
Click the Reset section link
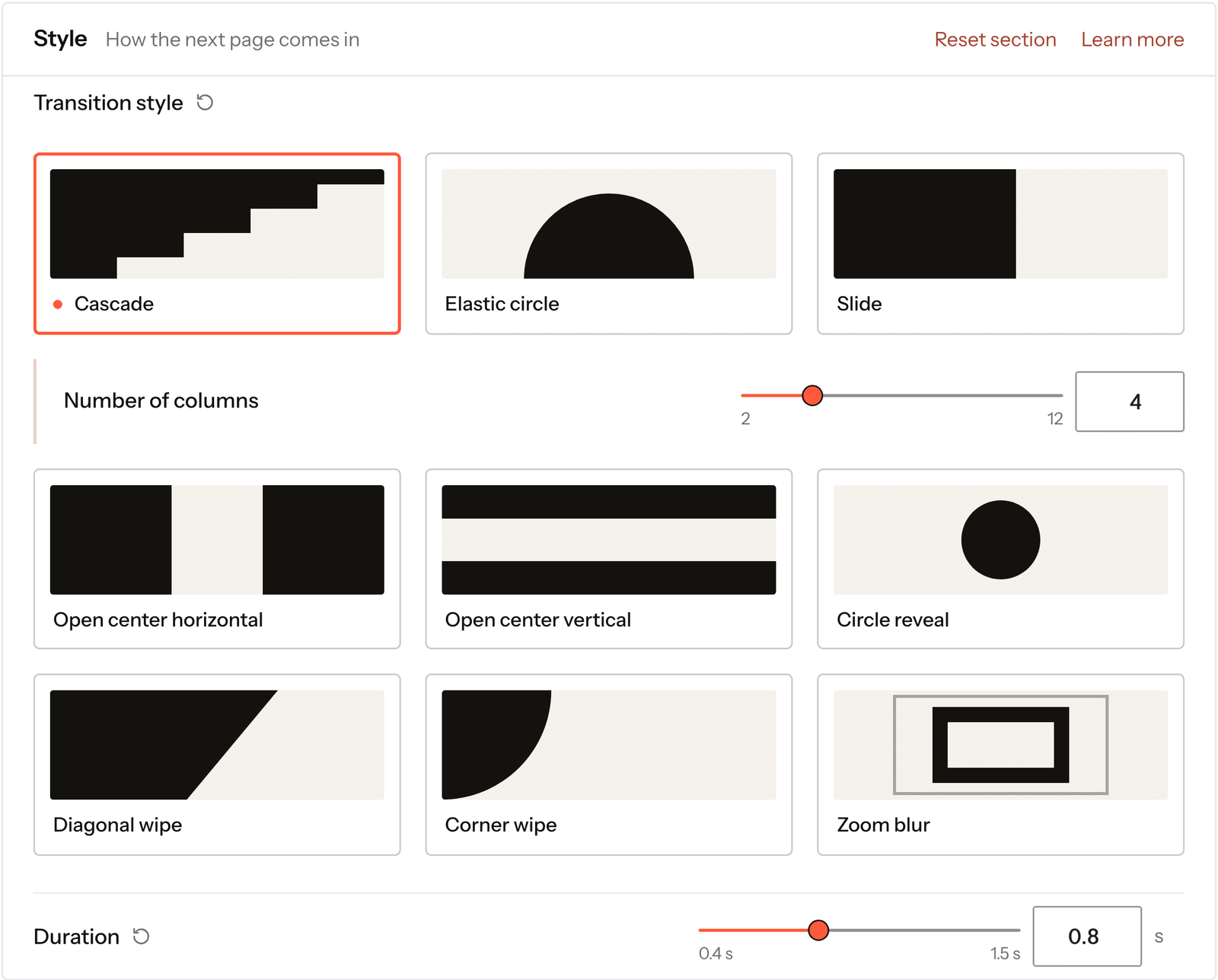[995, 40]
